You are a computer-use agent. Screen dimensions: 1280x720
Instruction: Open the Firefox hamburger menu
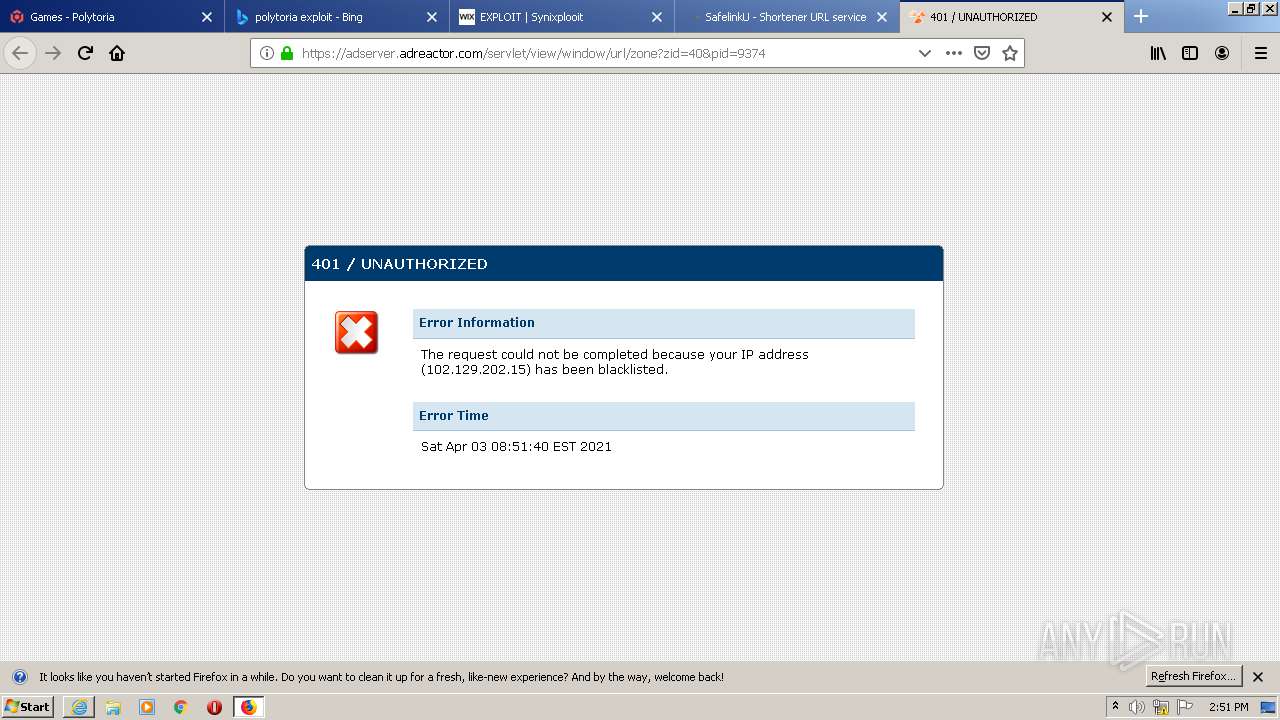1260,53
